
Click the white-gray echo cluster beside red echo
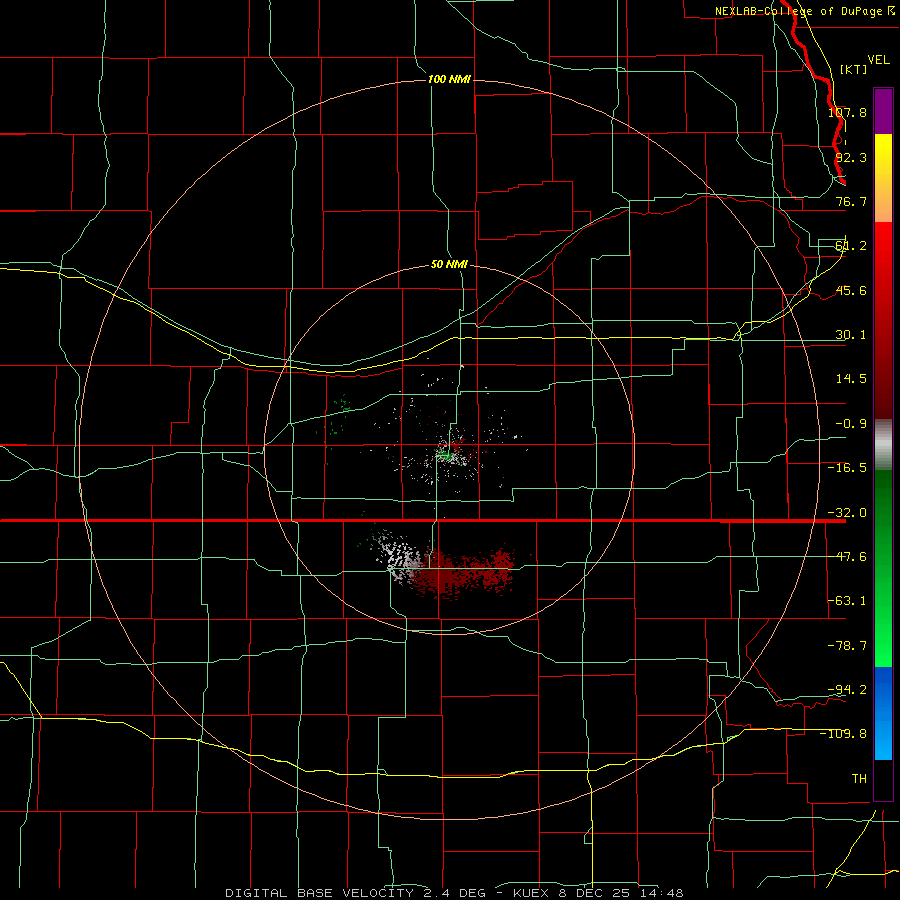click(x=397, y=556)
